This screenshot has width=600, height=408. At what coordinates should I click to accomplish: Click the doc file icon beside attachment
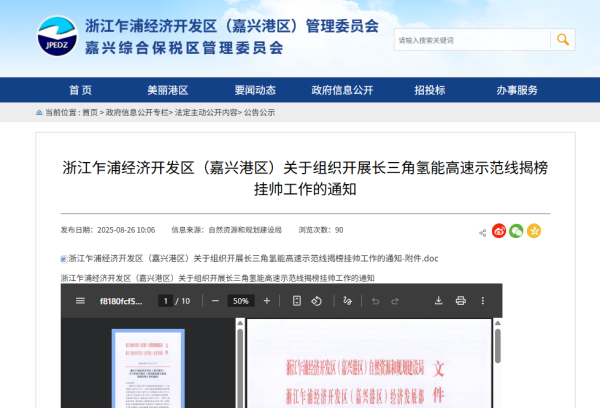pyautogui.click(x=64, y=259)
